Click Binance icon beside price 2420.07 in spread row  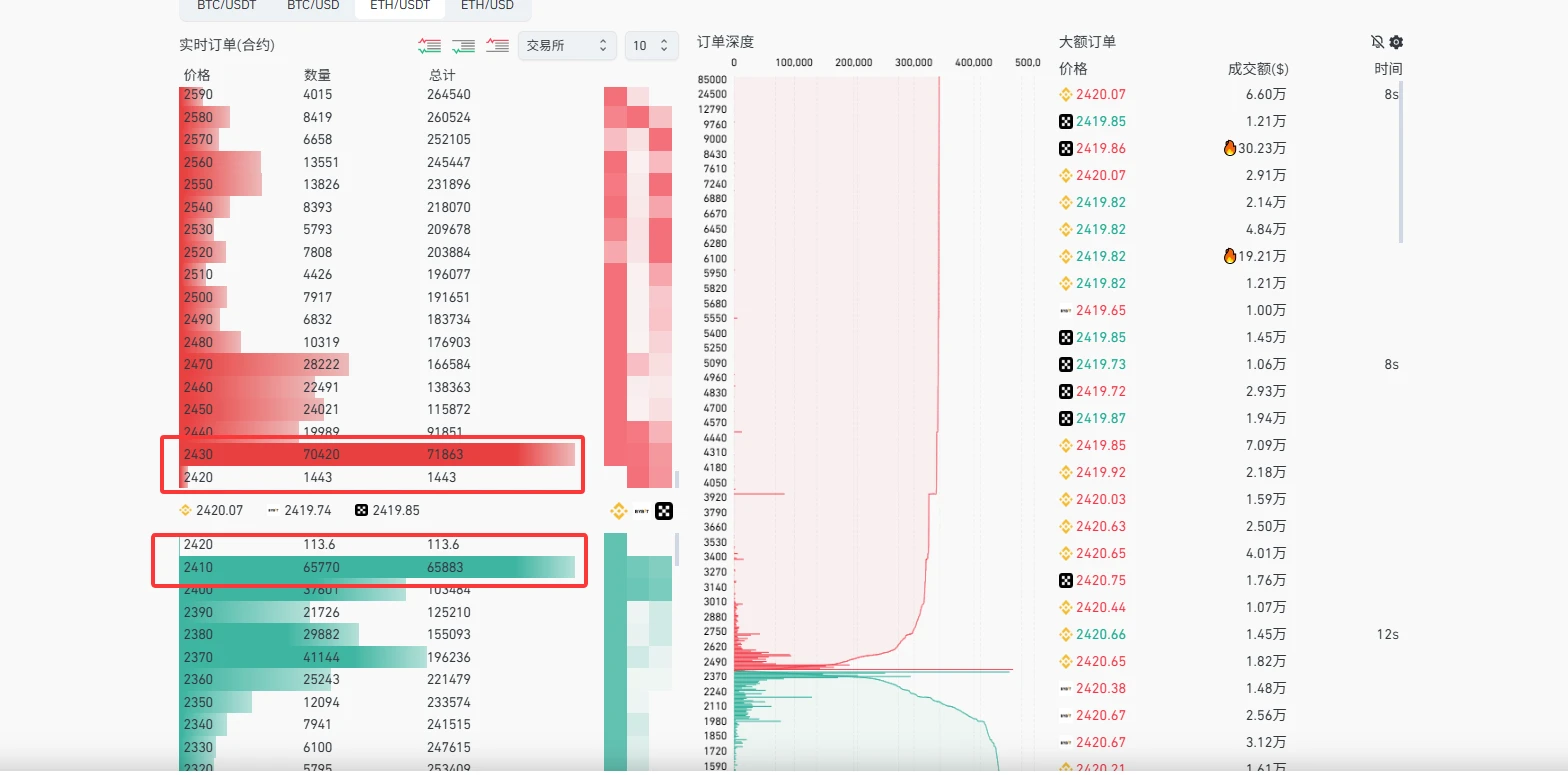pos(185,510)
